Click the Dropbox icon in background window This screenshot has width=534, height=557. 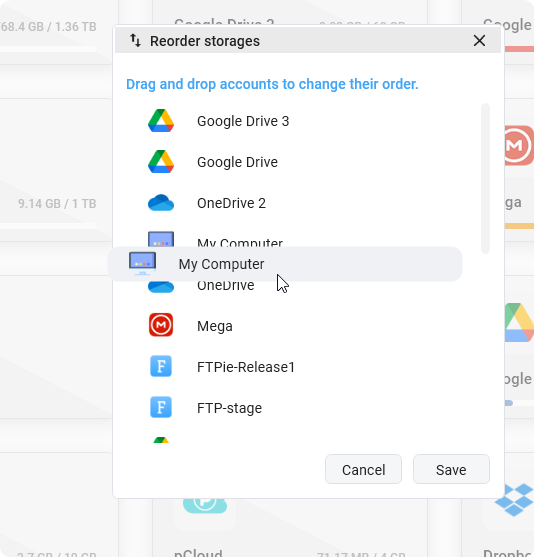click(x=514, y=499)
